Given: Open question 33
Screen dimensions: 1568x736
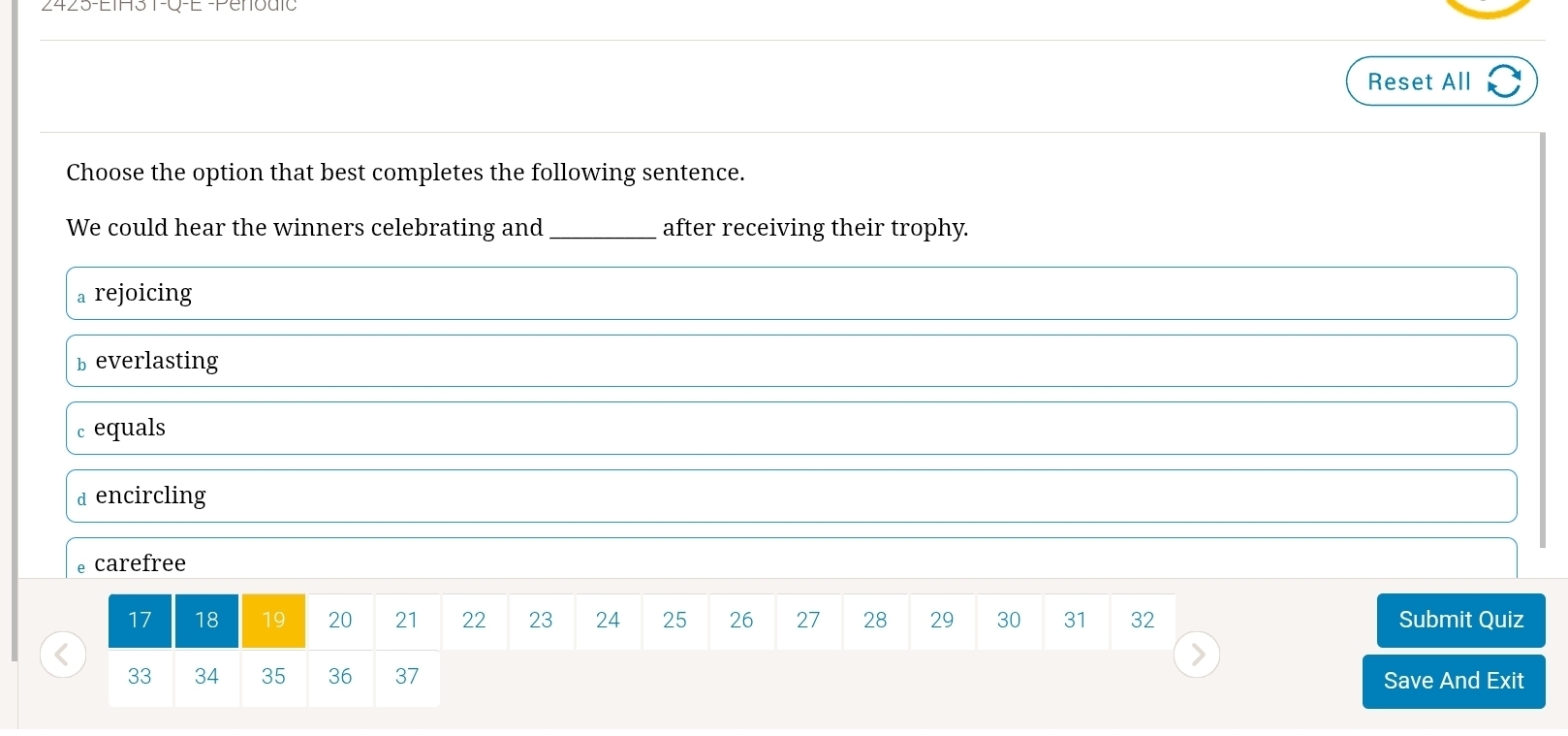Looking at the screenshot, I should [140, 678].
